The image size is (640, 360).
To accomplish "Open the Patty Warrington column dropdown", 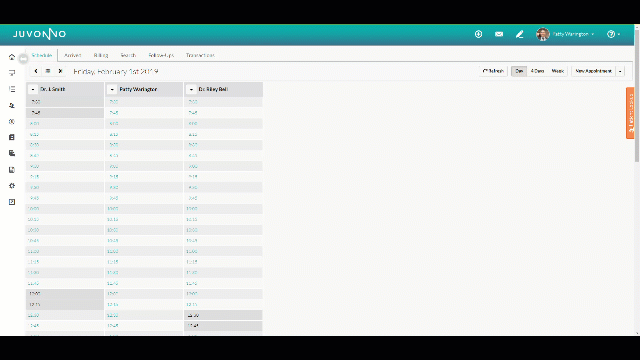I will click(x=112, y=89).
